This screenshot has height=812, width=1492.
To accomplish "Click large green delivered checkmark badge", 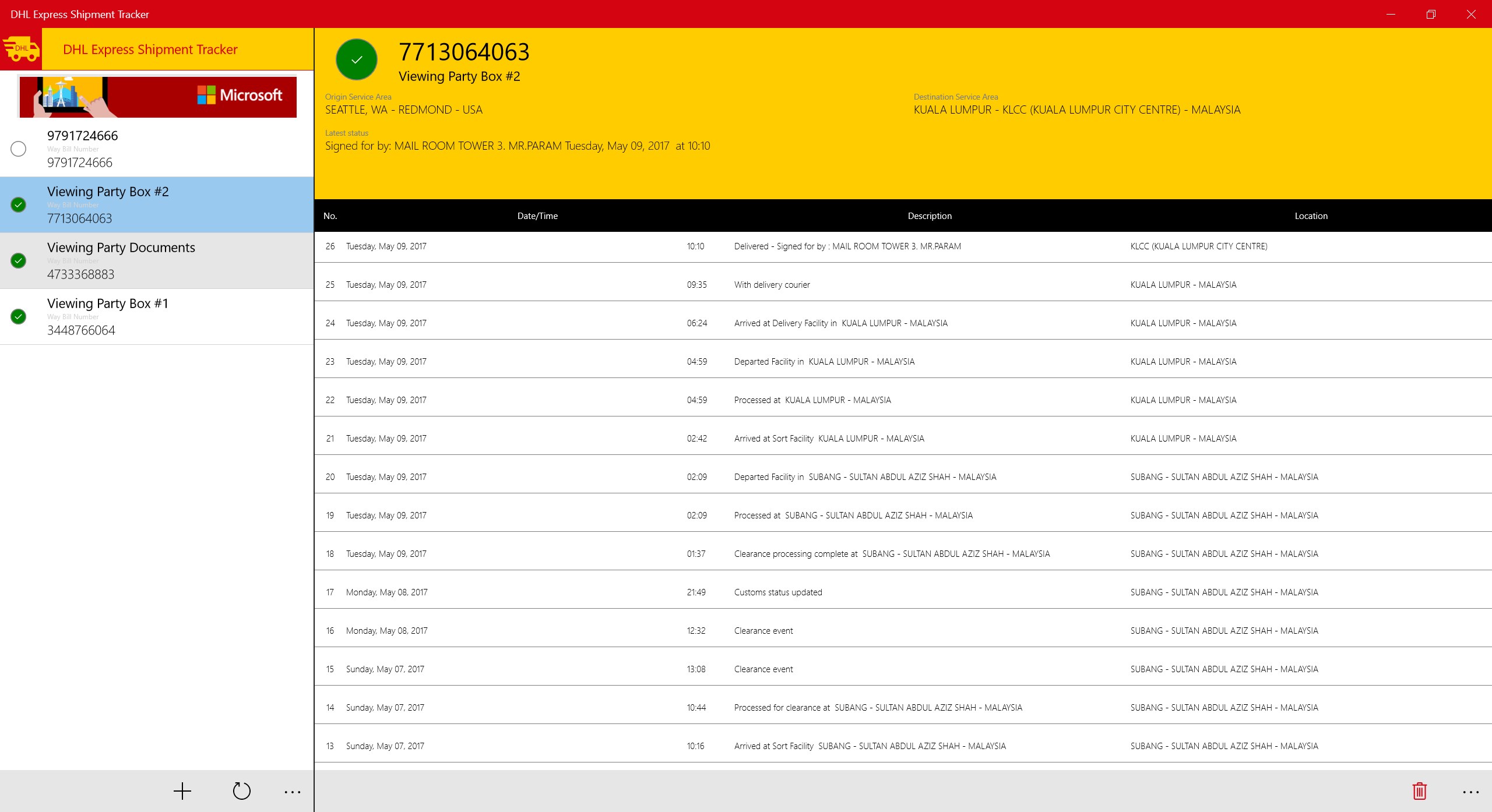I will click(357, 59).
